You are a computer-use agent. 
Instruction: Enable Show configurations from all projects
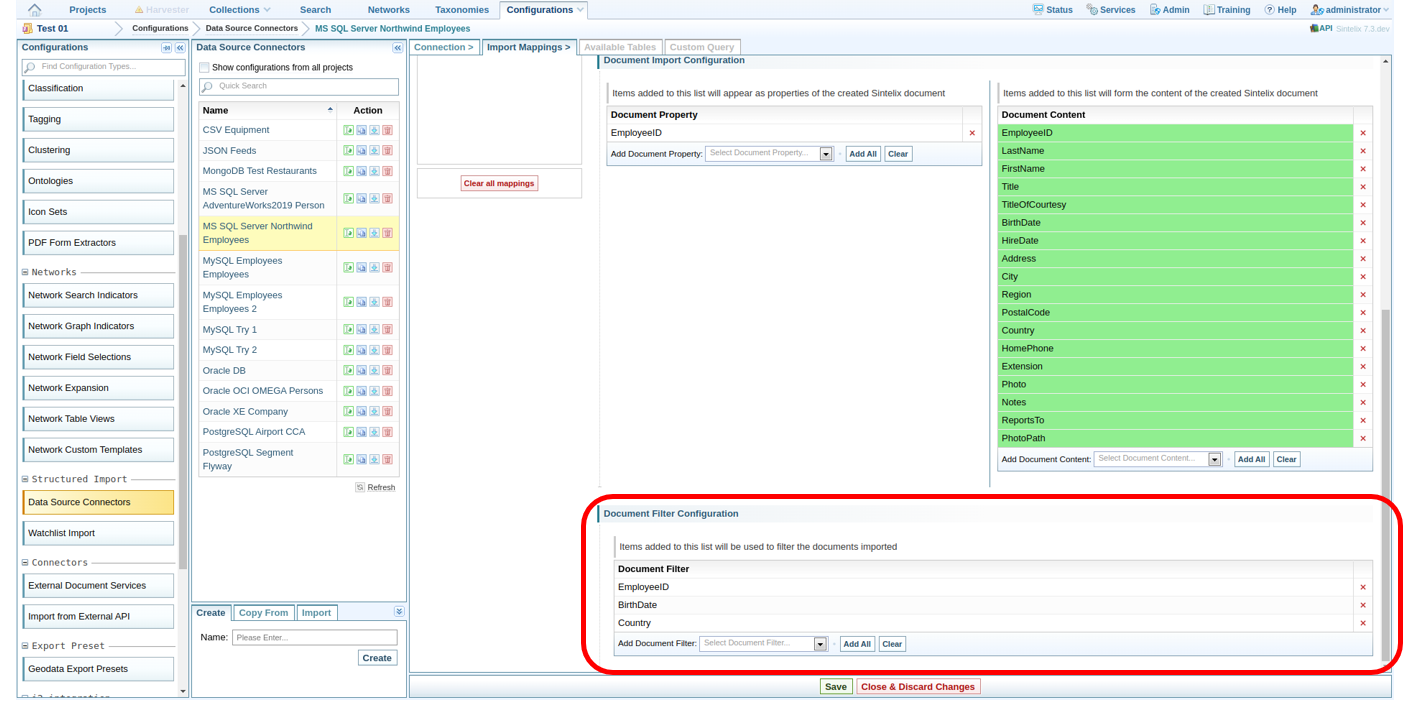pos(205,68)
